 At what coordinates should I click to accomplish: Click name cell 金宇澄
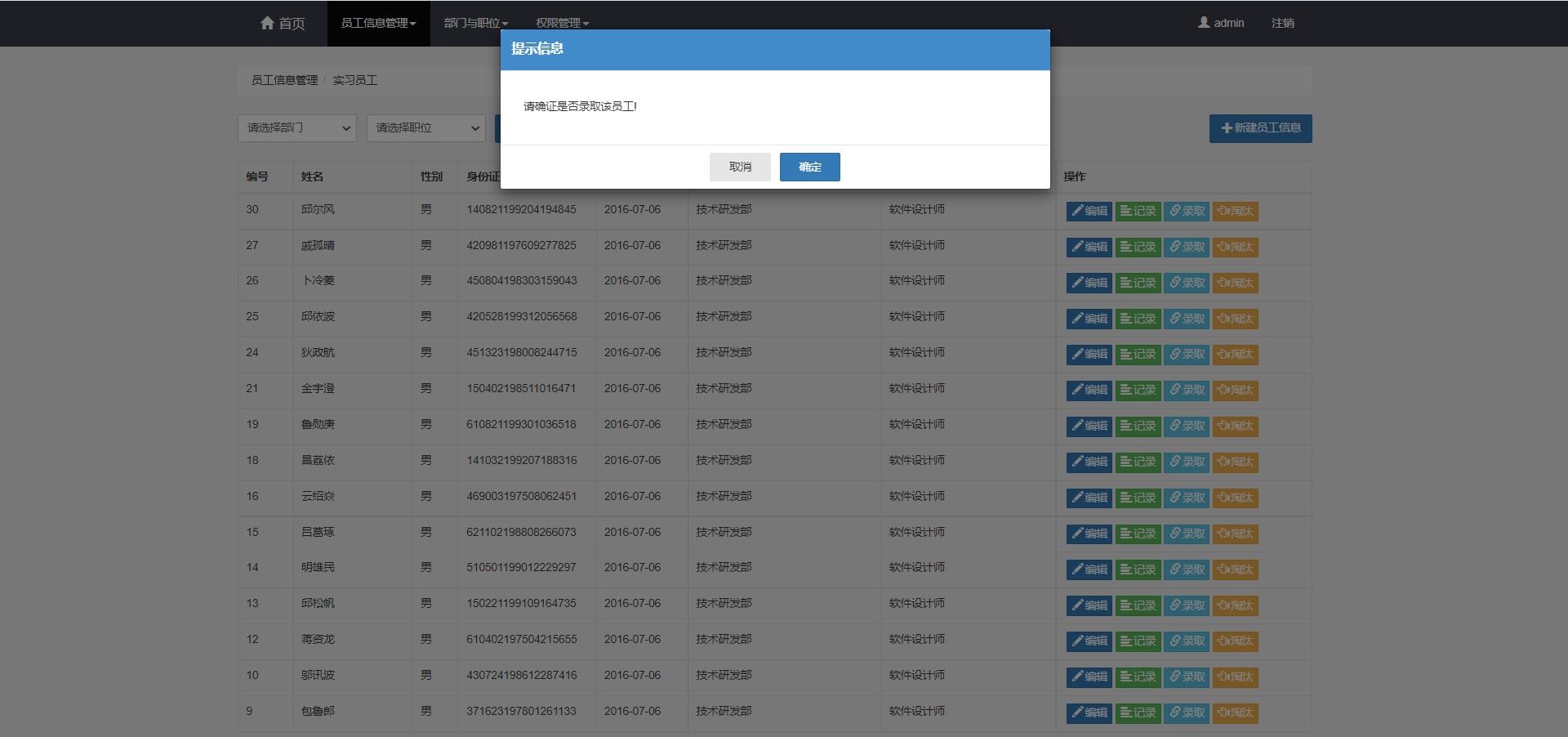(318, 388)
